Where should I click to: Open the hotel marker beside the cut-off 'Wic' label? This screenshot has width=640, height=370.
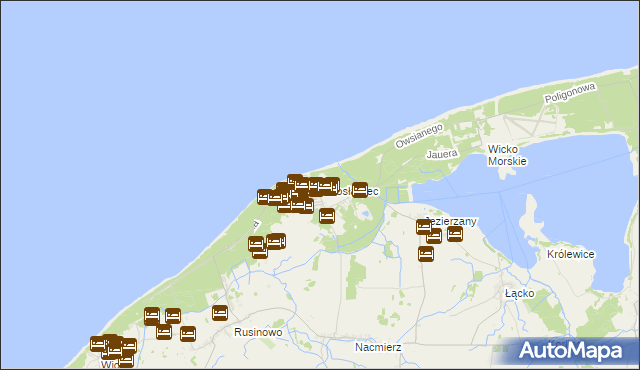[x=126, y=360]
